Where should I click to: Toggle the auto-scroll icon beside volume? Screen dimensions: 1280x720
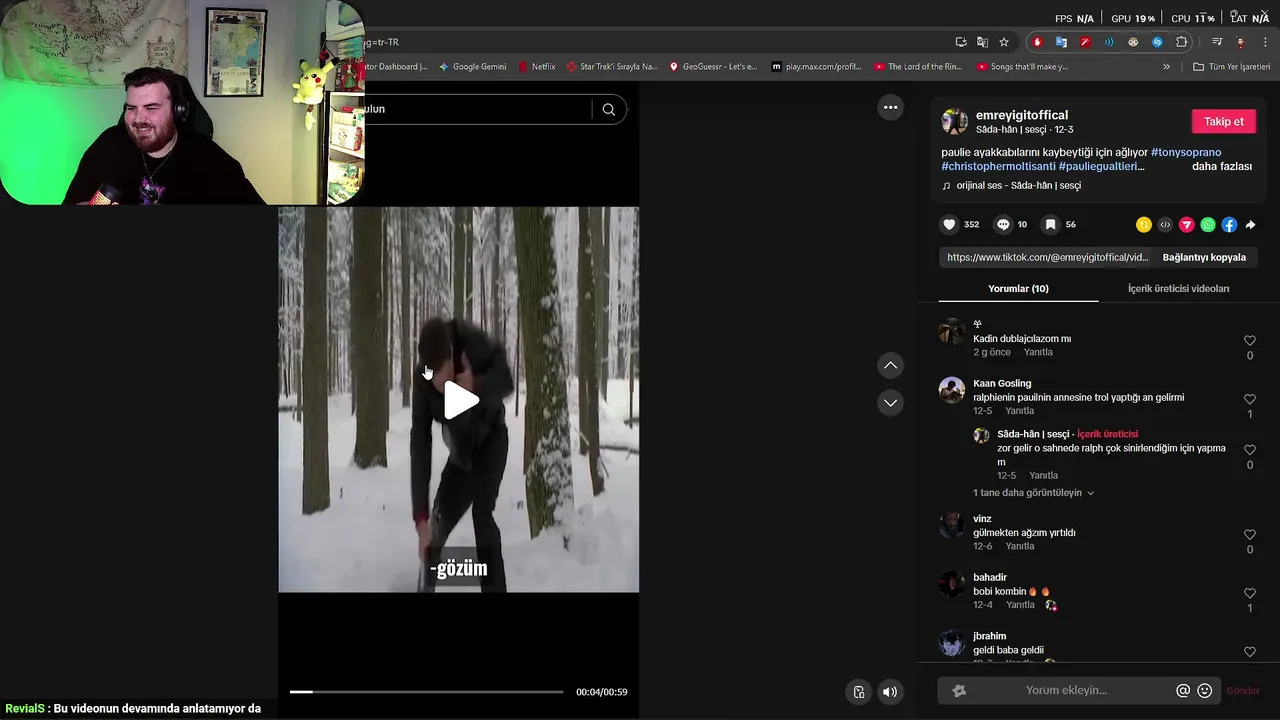click(x=858, y=692)
